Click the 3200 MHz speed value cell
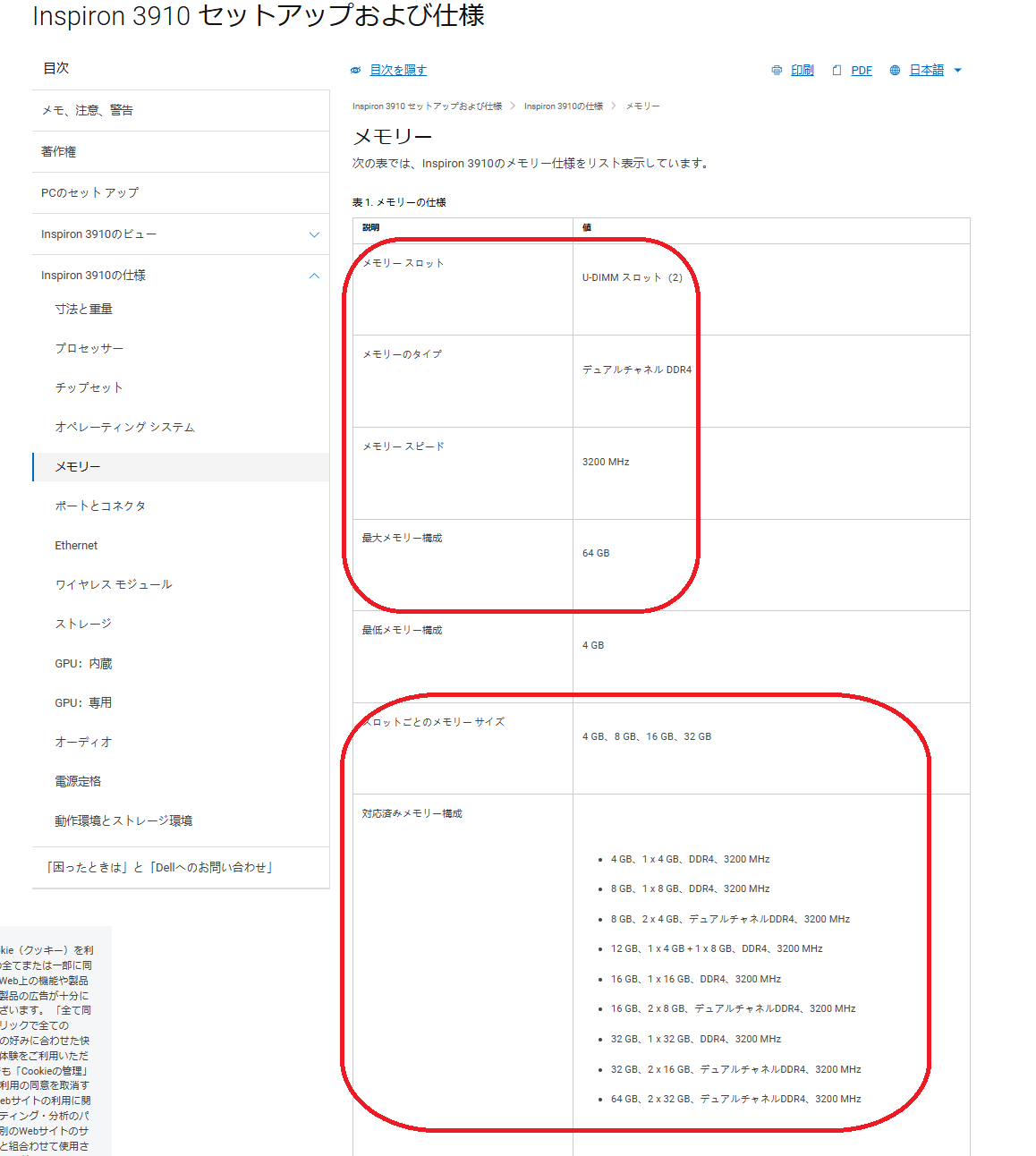Screen dimensions: 1036x1156 (x=771, y=473)
